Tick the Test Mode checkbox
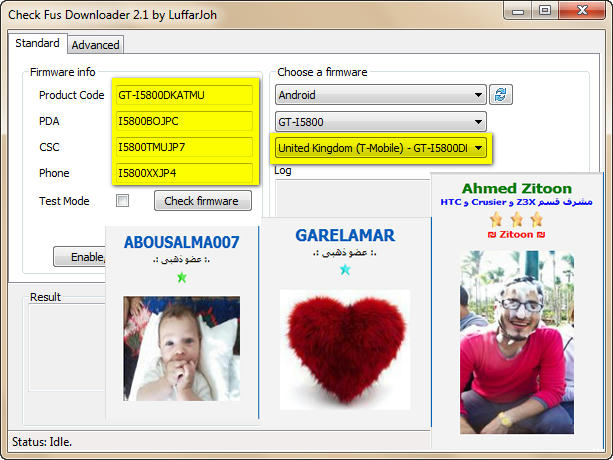The width and height of the screenshot is (613, 460). (122, 200)
